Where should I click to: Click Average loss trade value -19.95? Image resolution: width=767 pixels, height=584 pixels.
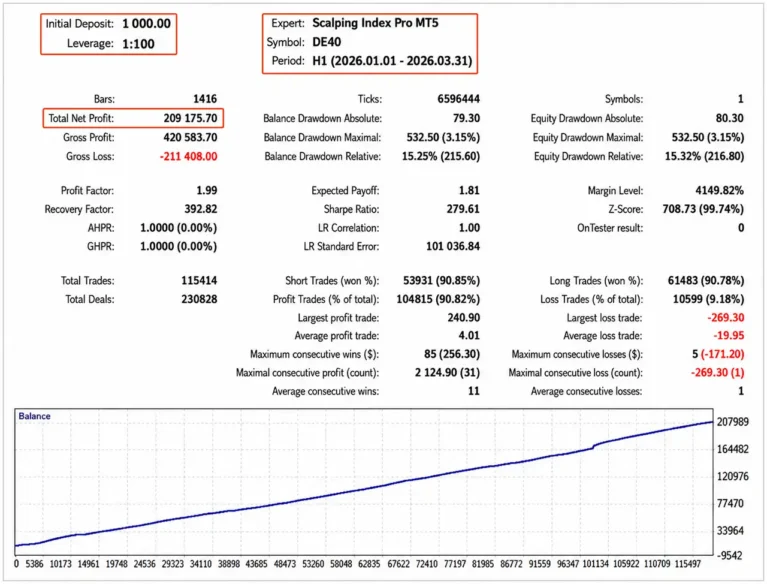[x=728, y=336]
